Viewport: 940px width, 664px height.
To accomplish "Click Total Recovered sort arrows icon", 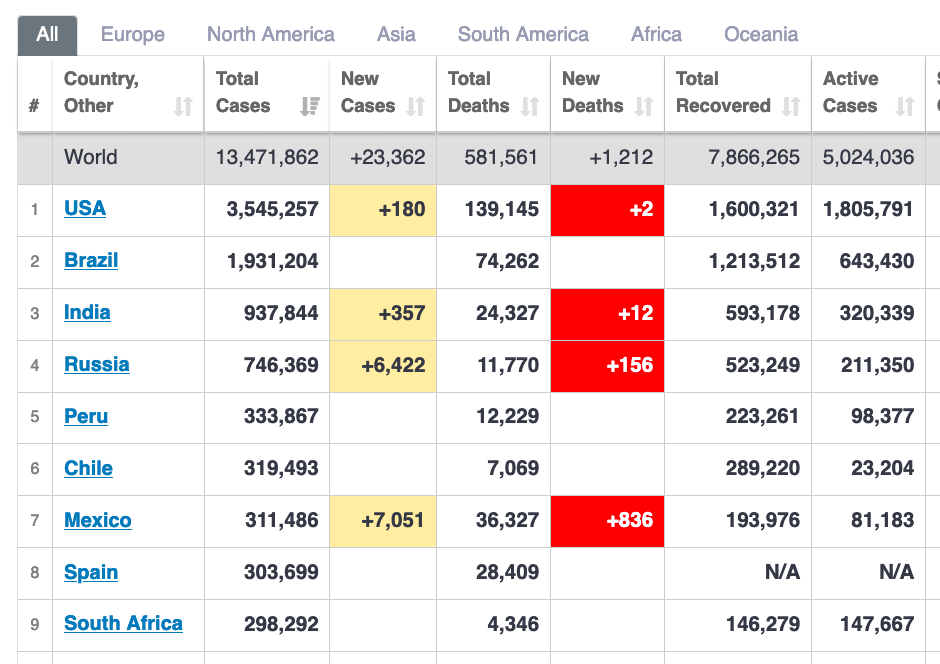I will click(x=791, y=106).
